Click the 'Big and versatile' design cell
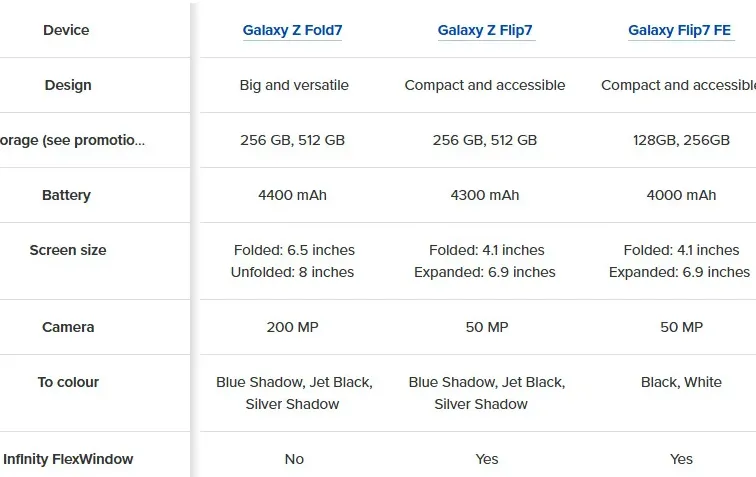Screen dimensions: 756x477 pyautogui.click(x=294, y=85)
